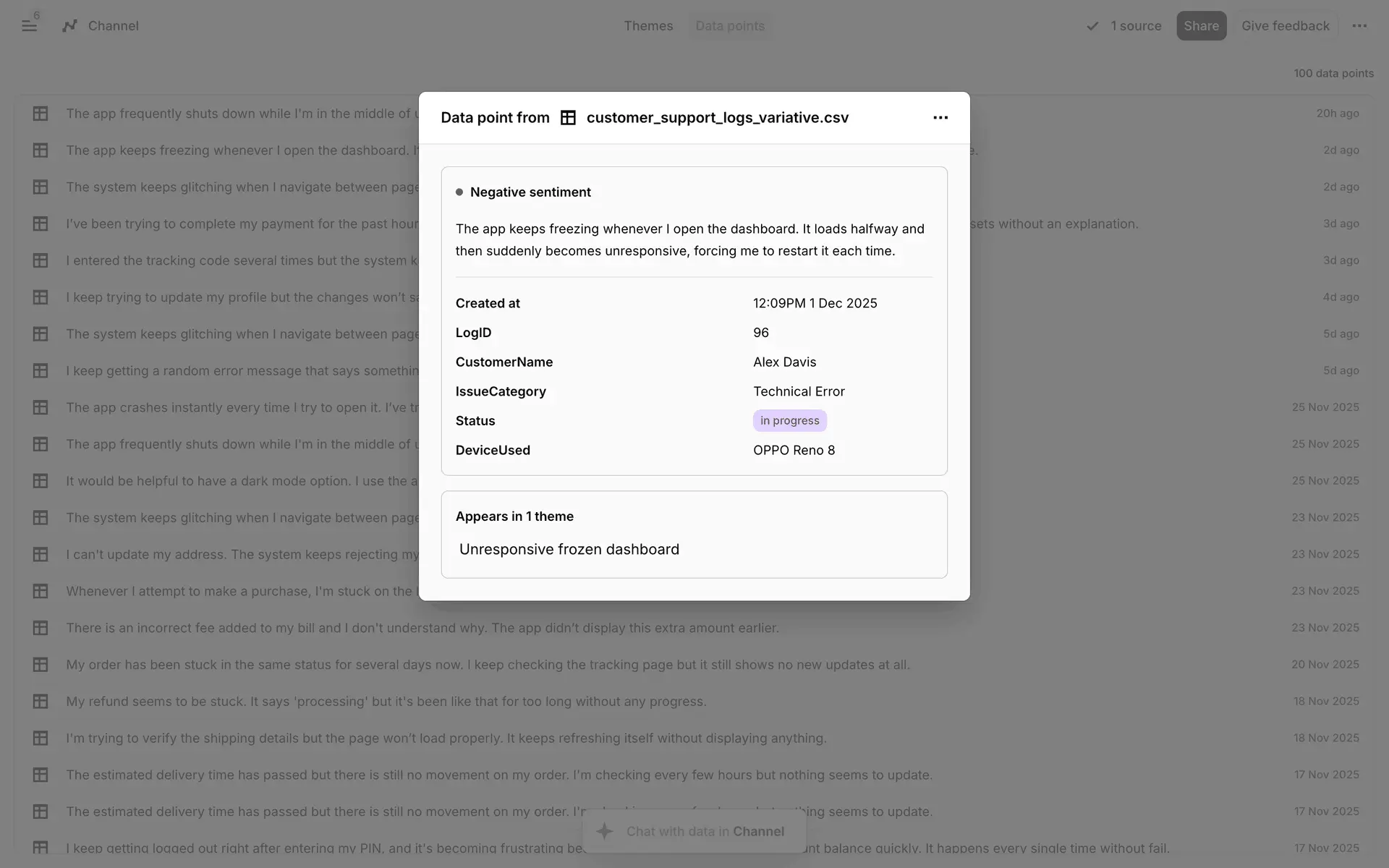Click customer_support_logs_variative.csv file name
Viewport: 1389px width, 868px height.
717,118
